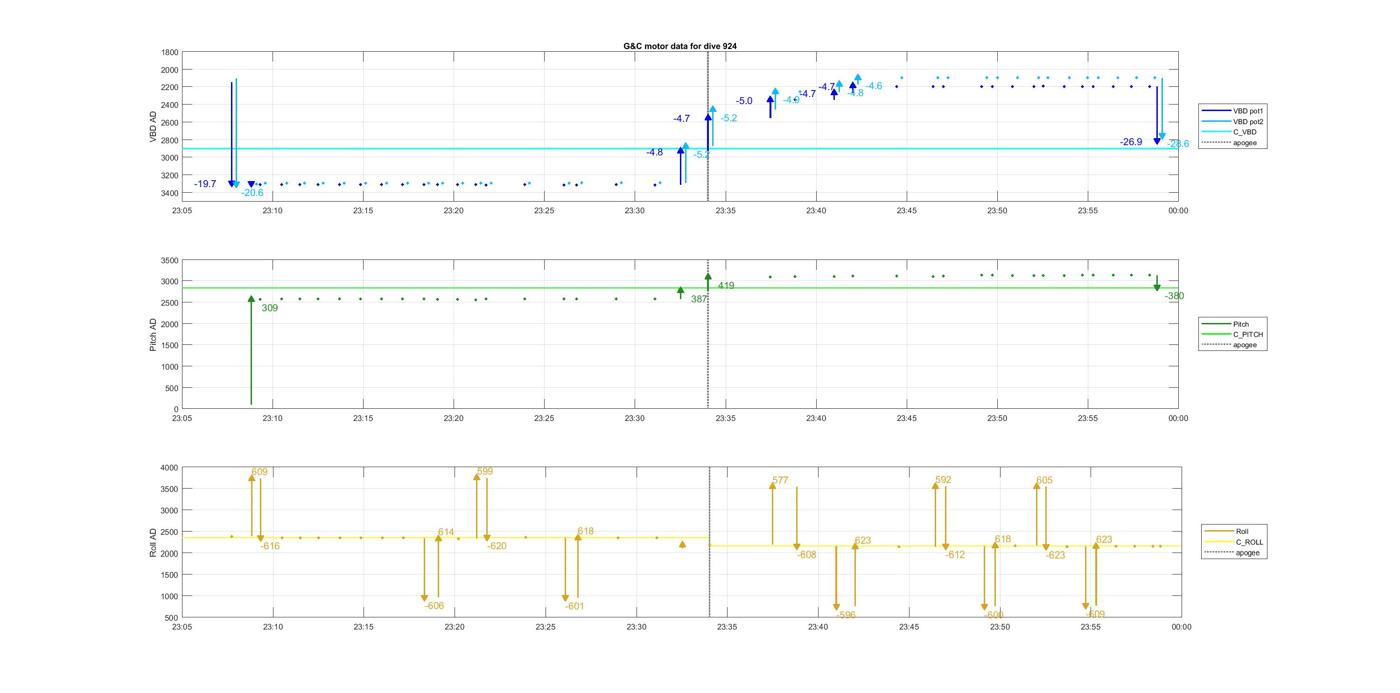Click the '2600' tick on VBD axis
This screenshot has height=693, width=1400.
170,122
